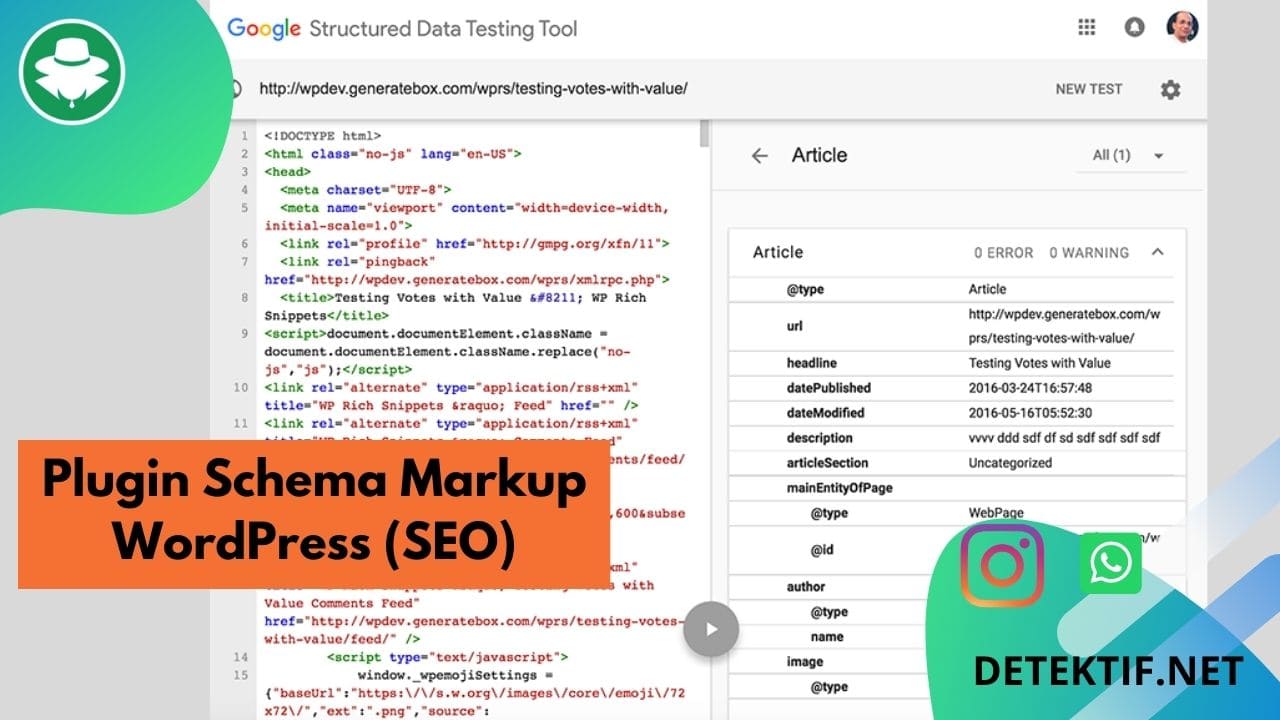Collapse the Article results panel
This screenshot has height=720, width=1280.
[x=1157, y=252]
